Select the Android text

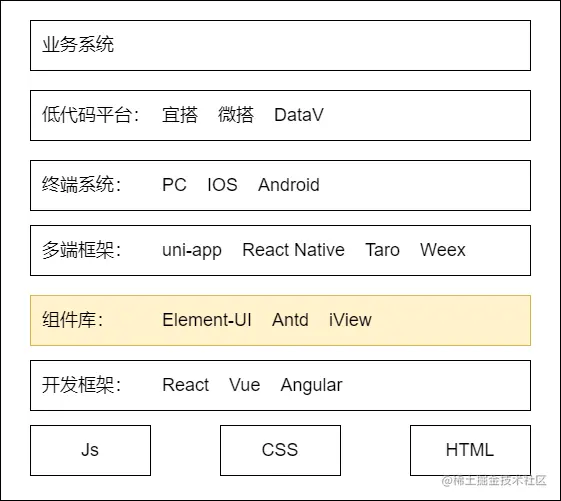[289, 185]
